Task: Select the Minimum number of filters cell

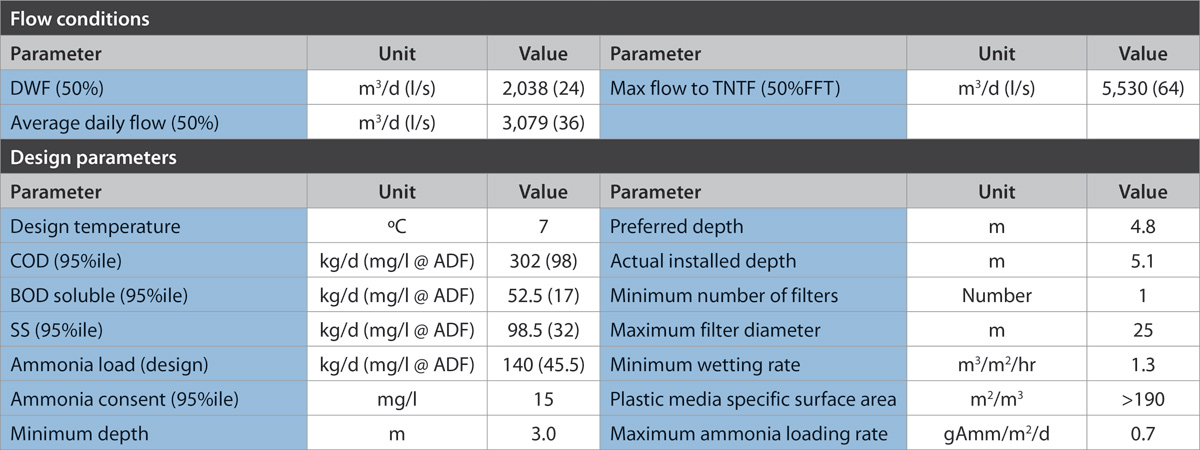Action: tap(752, 297)
